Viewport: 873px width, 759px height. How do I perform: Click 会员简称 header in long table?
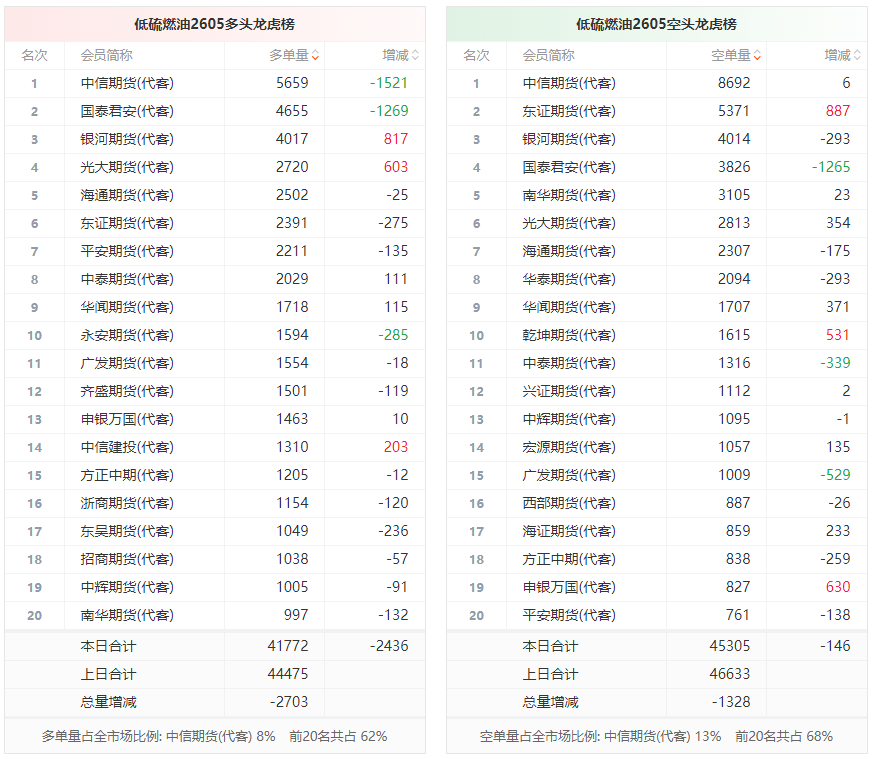point(106,56)
